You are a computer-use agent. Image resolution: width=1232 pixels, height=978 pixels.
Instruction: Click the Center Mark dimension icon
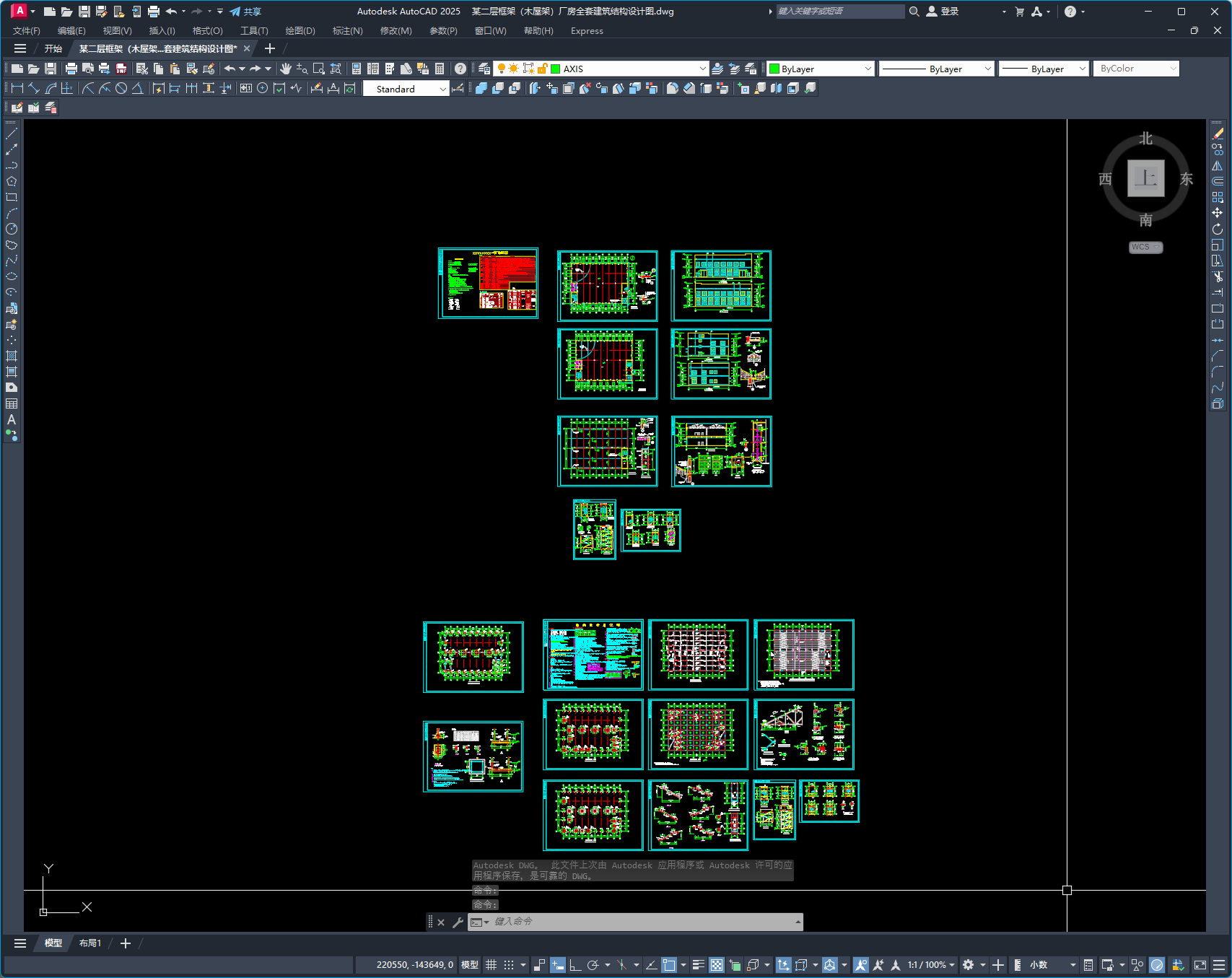263,88
